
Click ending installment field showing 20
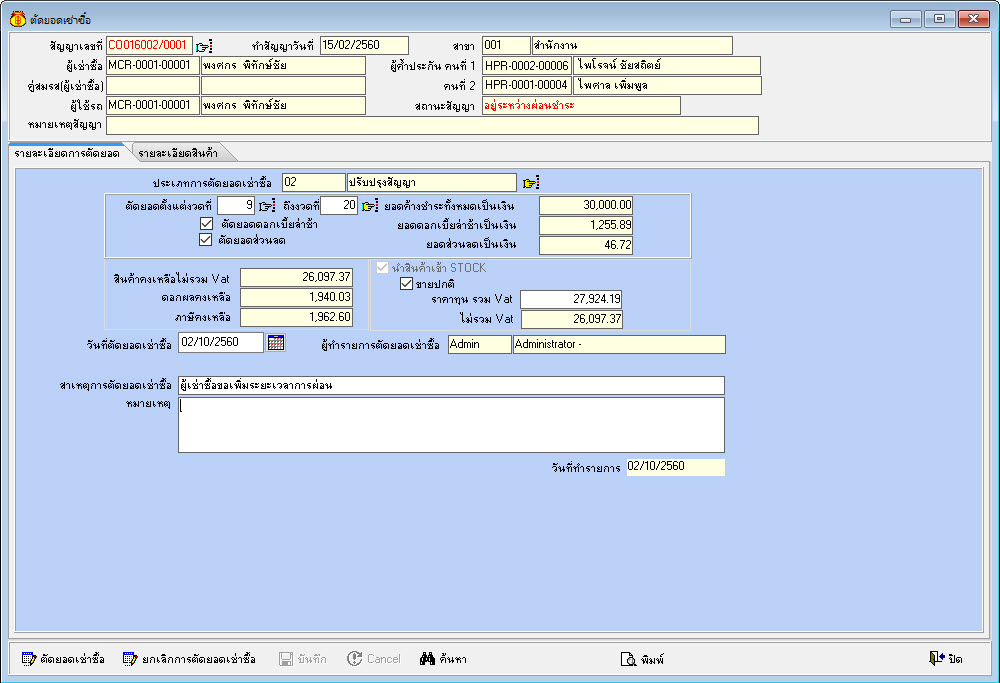point(339,205)
